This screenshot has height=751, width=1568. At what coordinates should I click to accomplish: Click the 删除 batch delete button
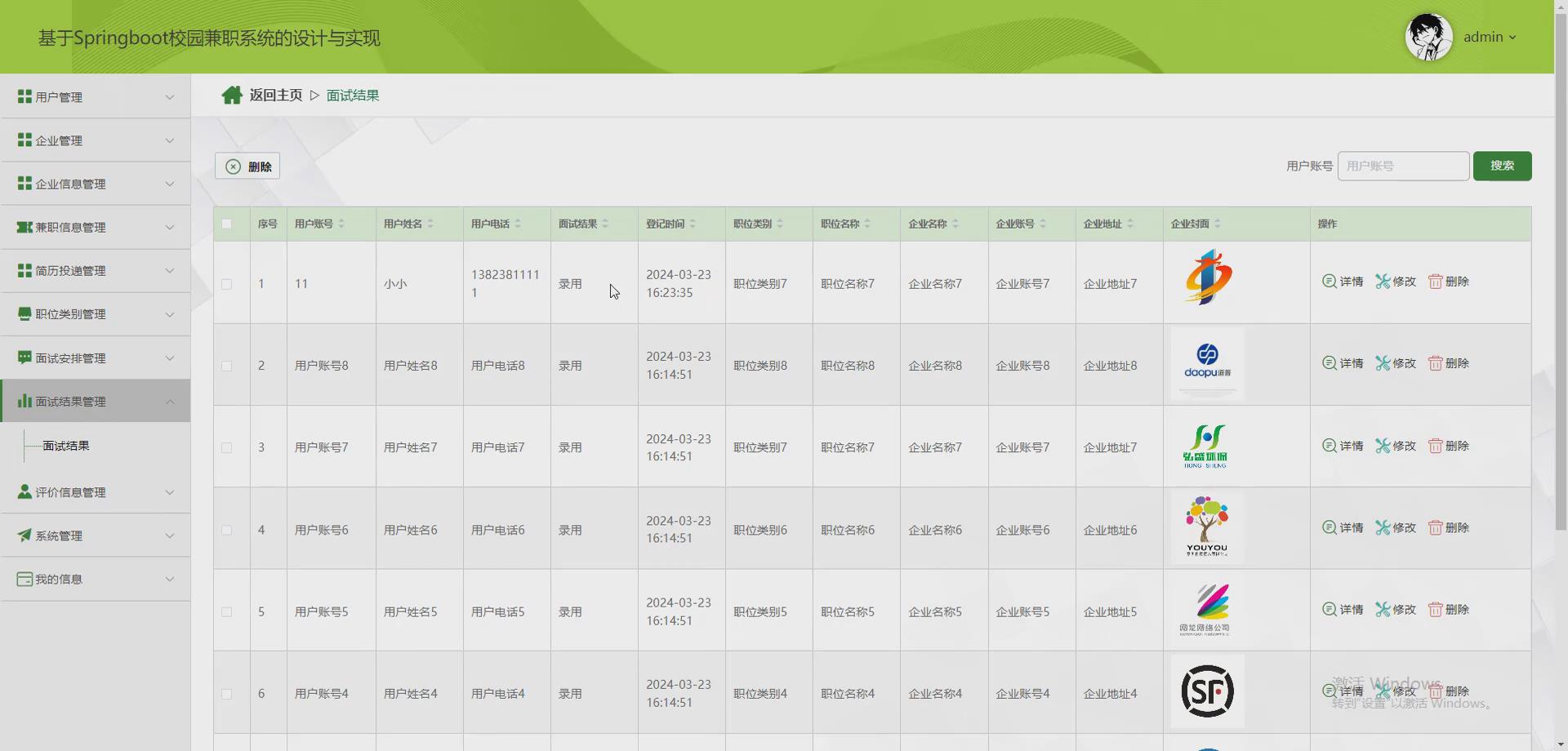point(247,166)
